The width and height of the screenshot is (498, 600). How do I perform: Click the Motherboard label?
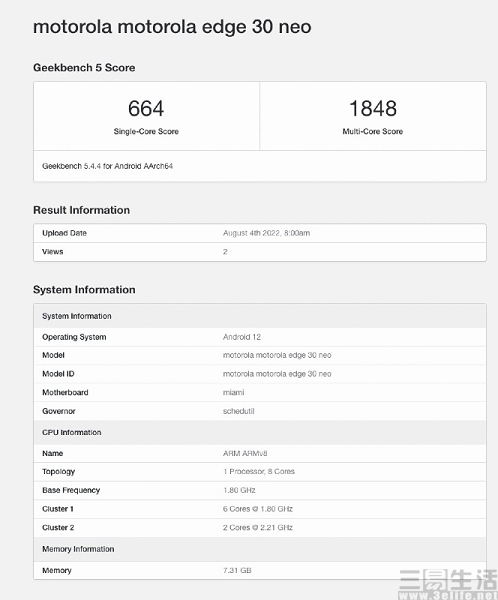(x=65, y=393)
